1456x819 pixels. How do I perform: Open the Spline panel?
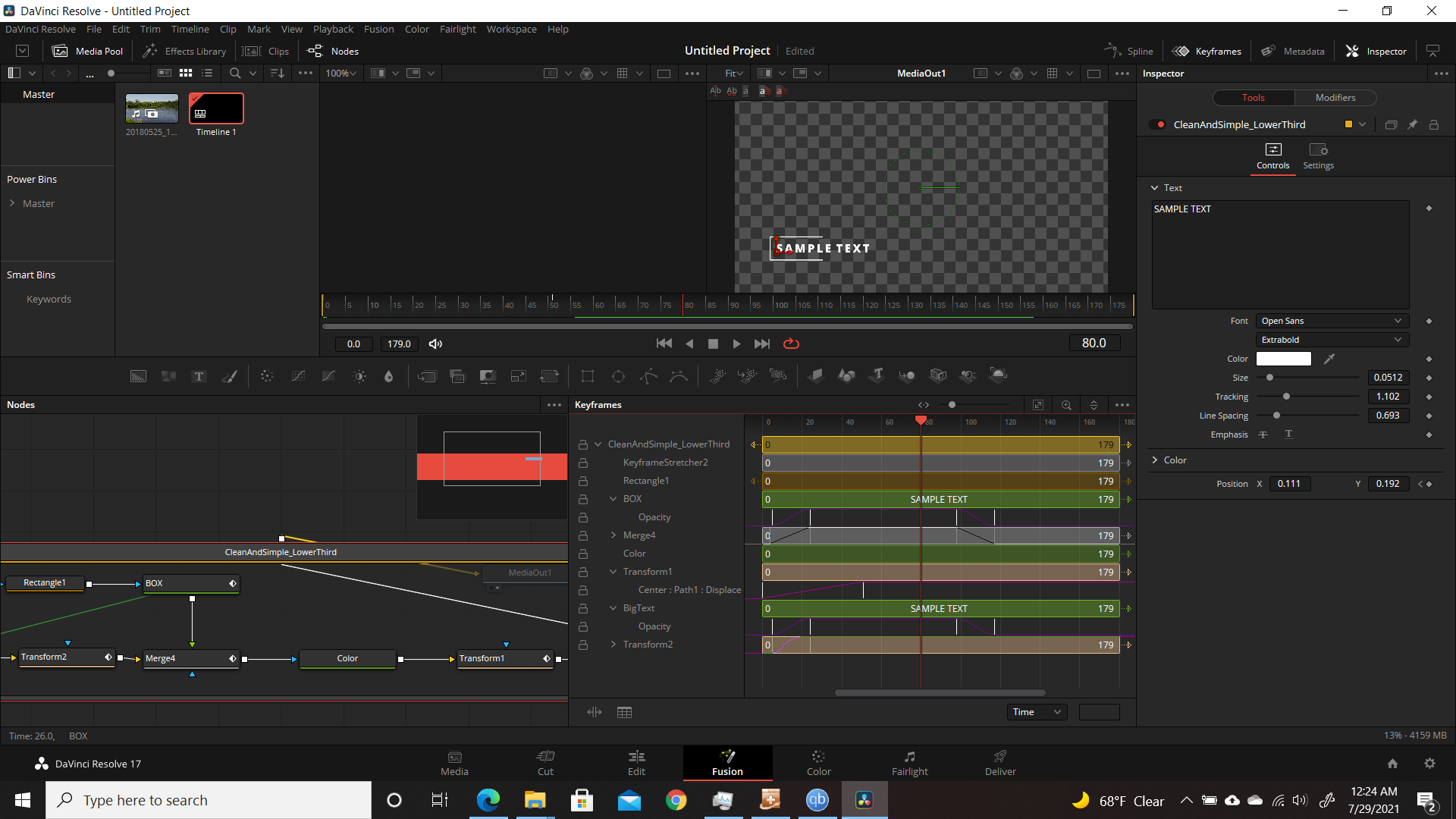click(1129, 51)
